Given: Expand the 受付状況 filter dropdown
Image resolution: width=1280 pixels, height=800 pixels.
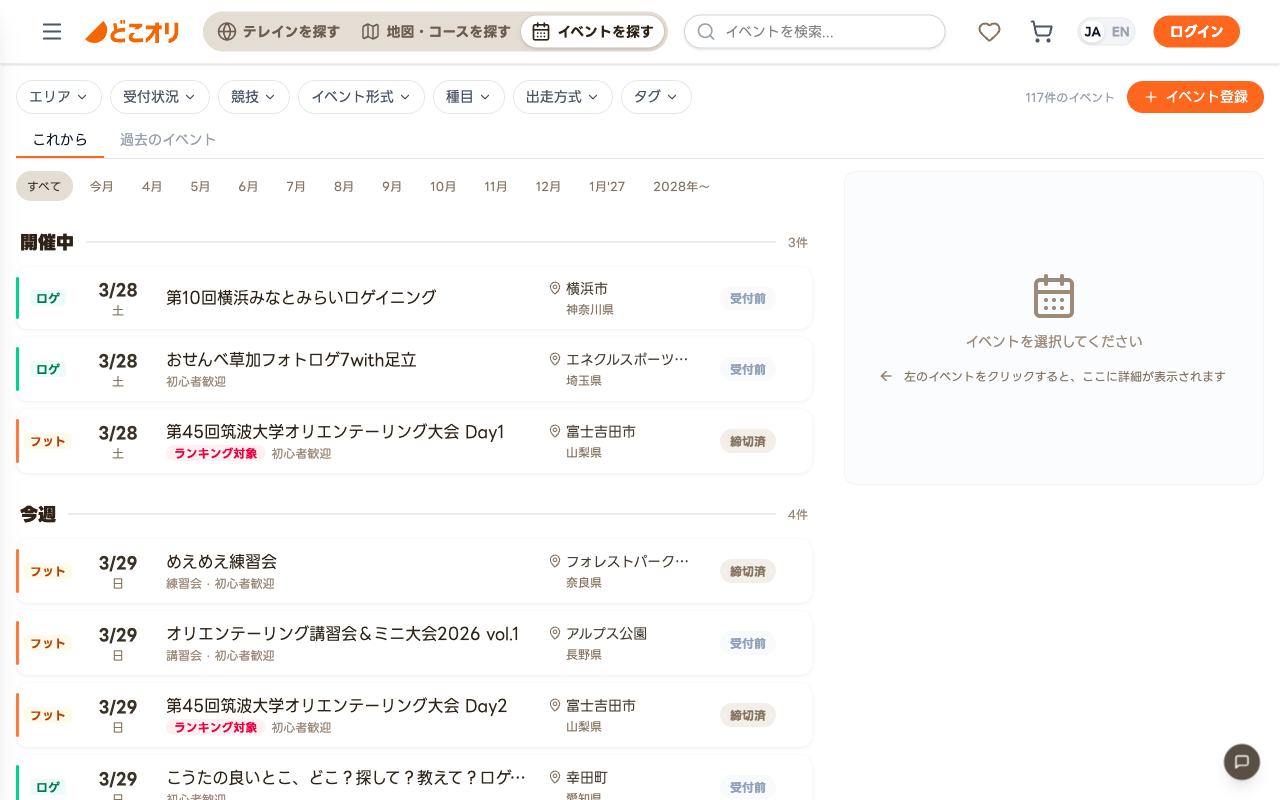Looking at the screenshot, I should pyautogui.click(x=159, y=97).
